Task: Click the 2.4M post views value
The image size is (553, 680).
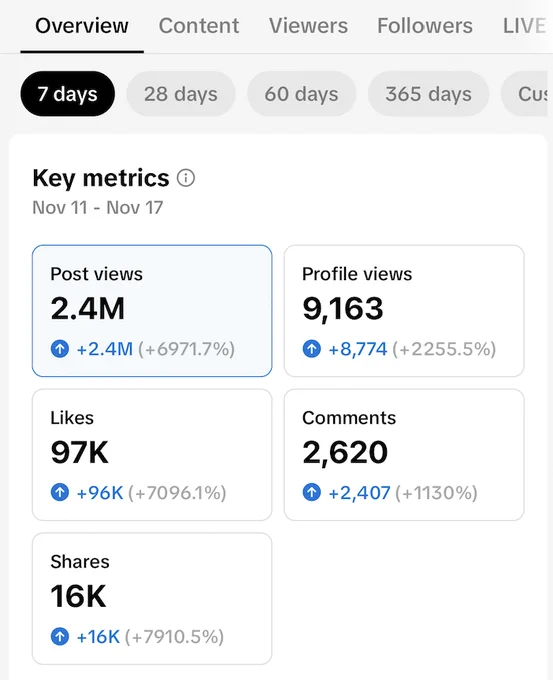Action: point(88,309)
